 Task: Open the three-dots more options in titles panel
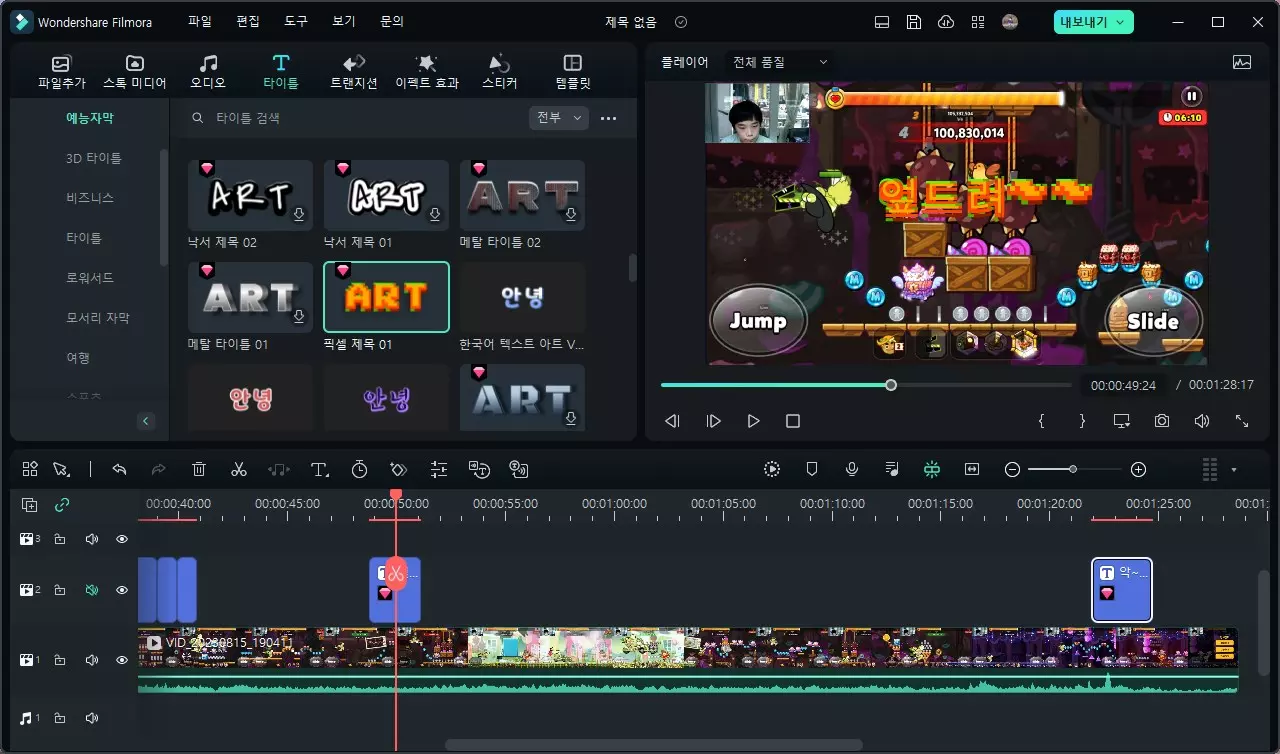(x=608, y=118)
